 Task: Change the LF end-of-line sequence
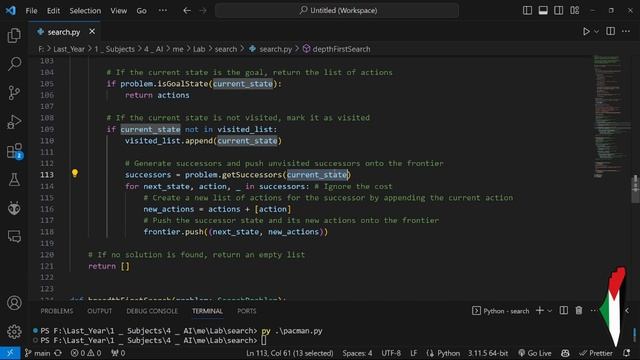413,353
